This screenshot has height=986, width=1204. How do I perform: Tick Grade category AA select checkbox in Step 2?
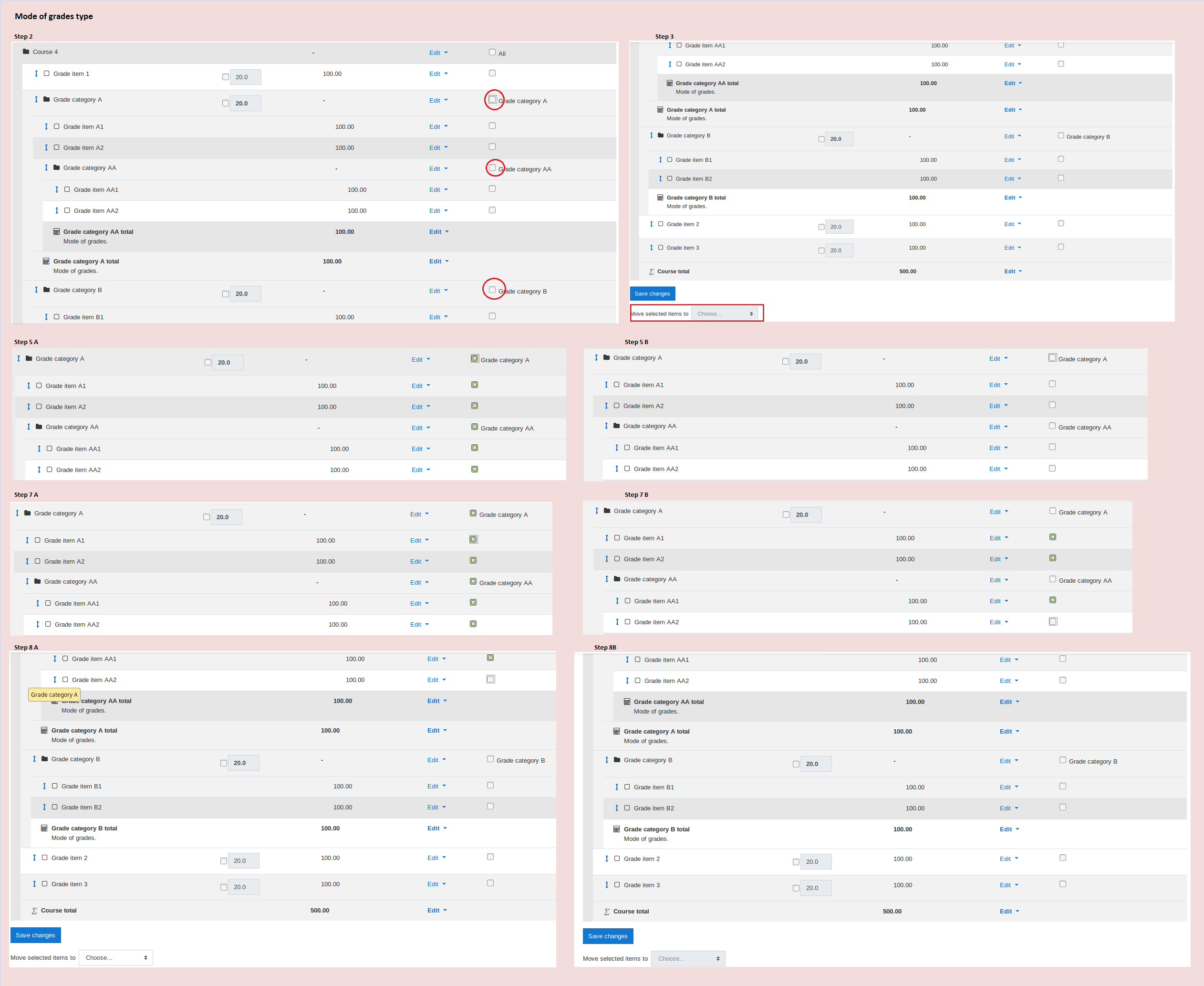coord(492,168)
